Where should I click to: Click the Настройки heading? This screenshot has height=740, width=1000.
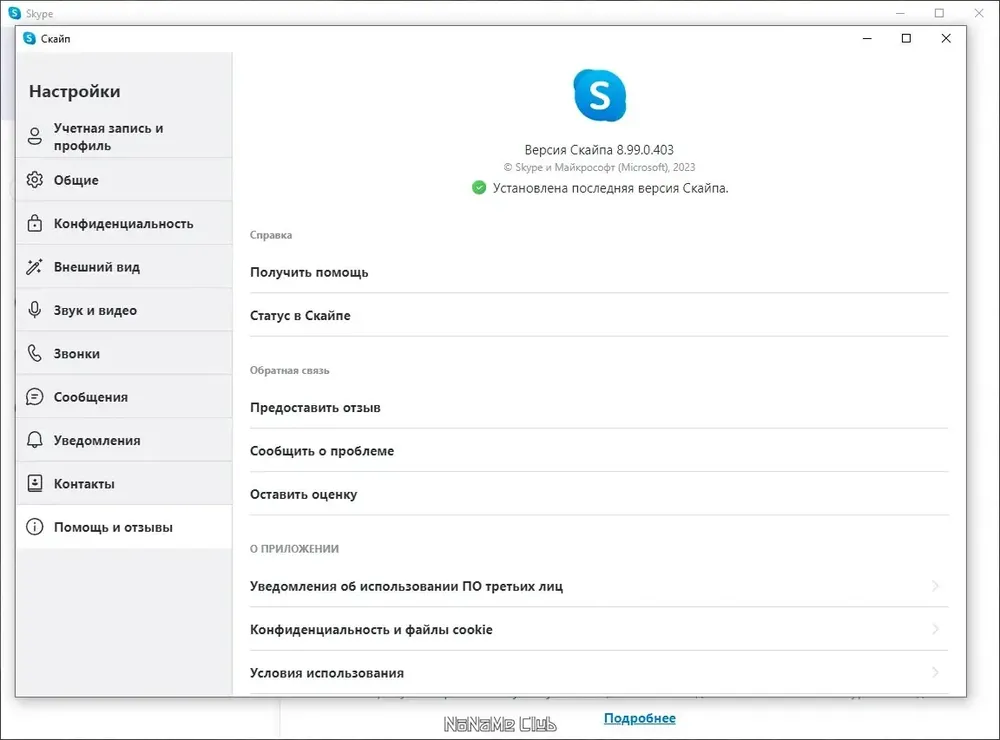(x=75, y=91)
